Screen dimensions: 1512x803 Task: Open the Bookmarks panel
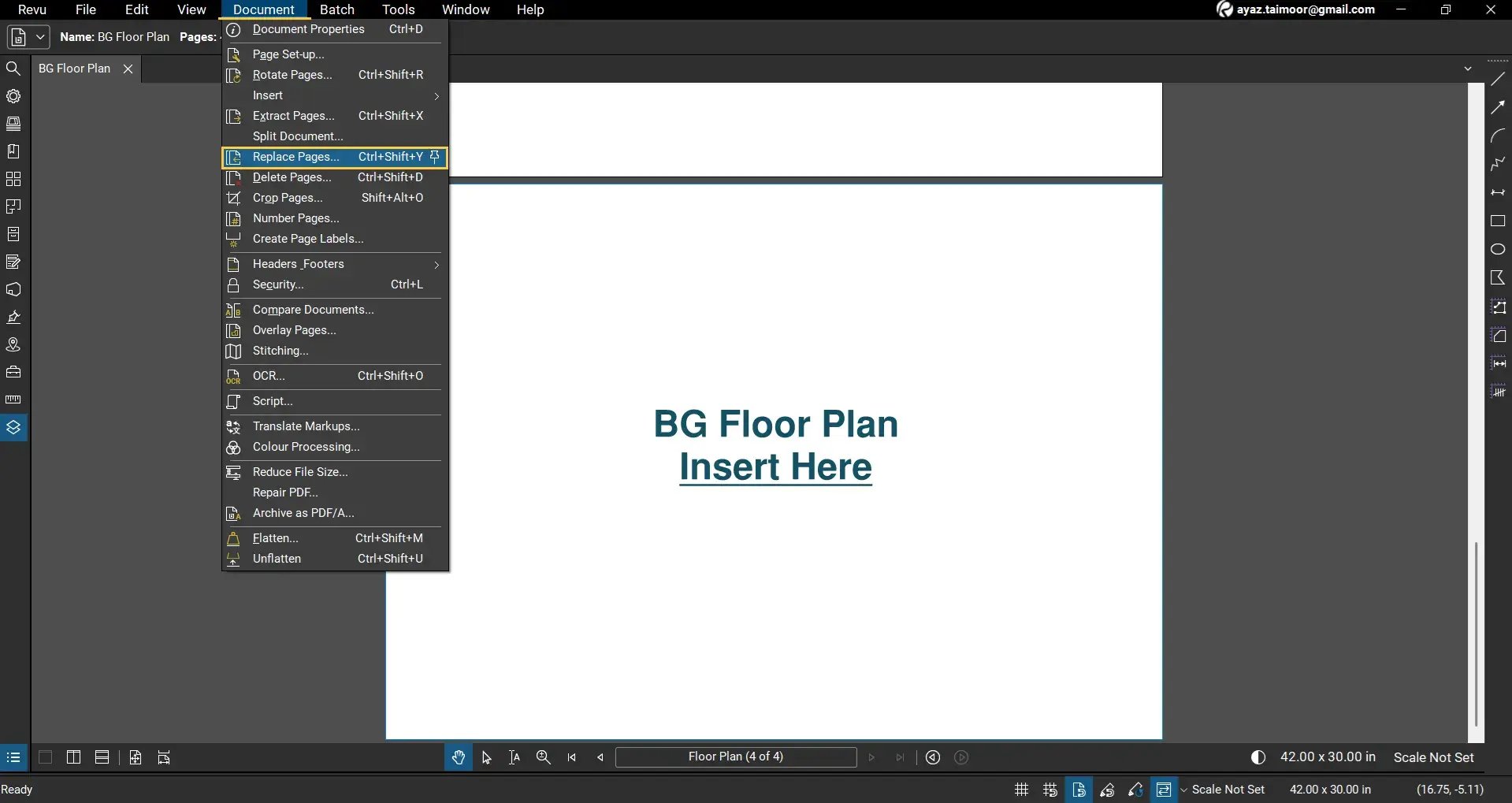(x=13, y=151)
